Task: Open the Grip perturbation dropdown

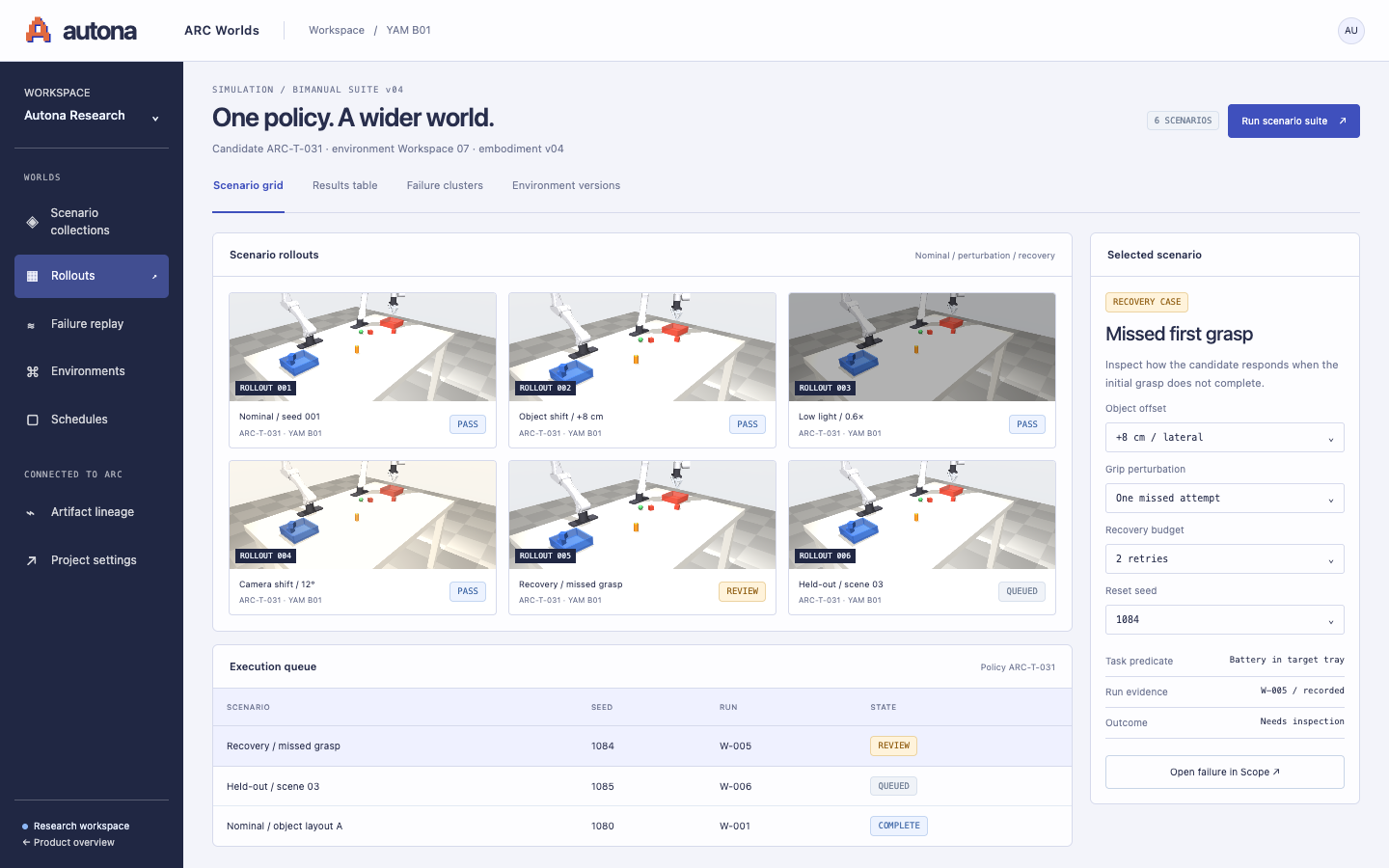Action: [x=1224, y=499]
